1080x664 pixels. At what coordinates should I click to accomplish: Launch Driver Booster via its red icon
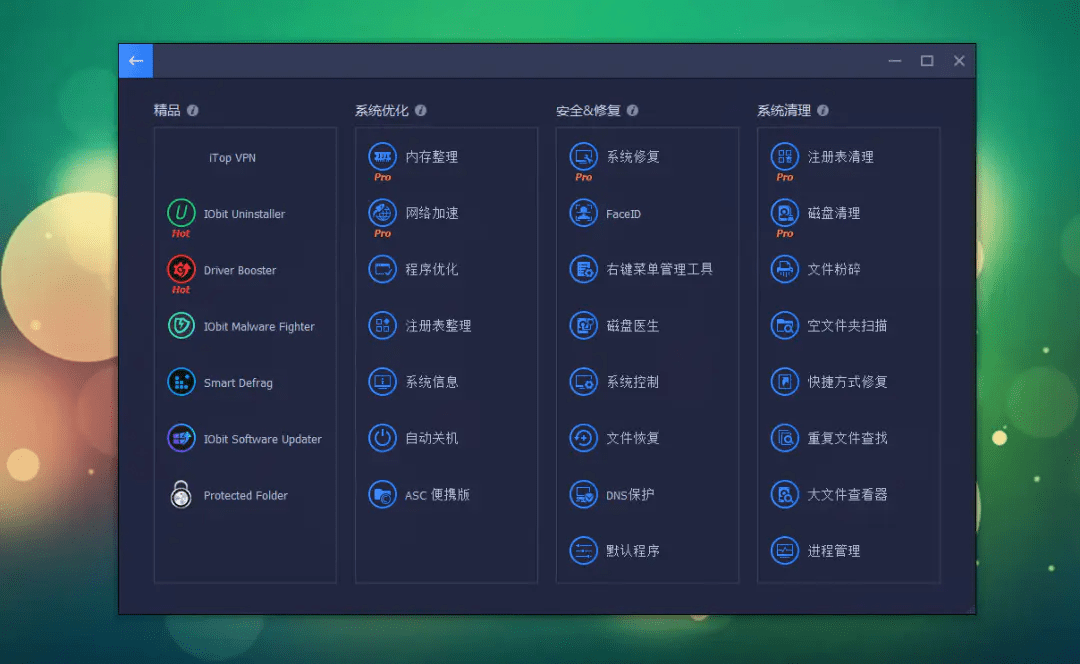pos(181,269)
